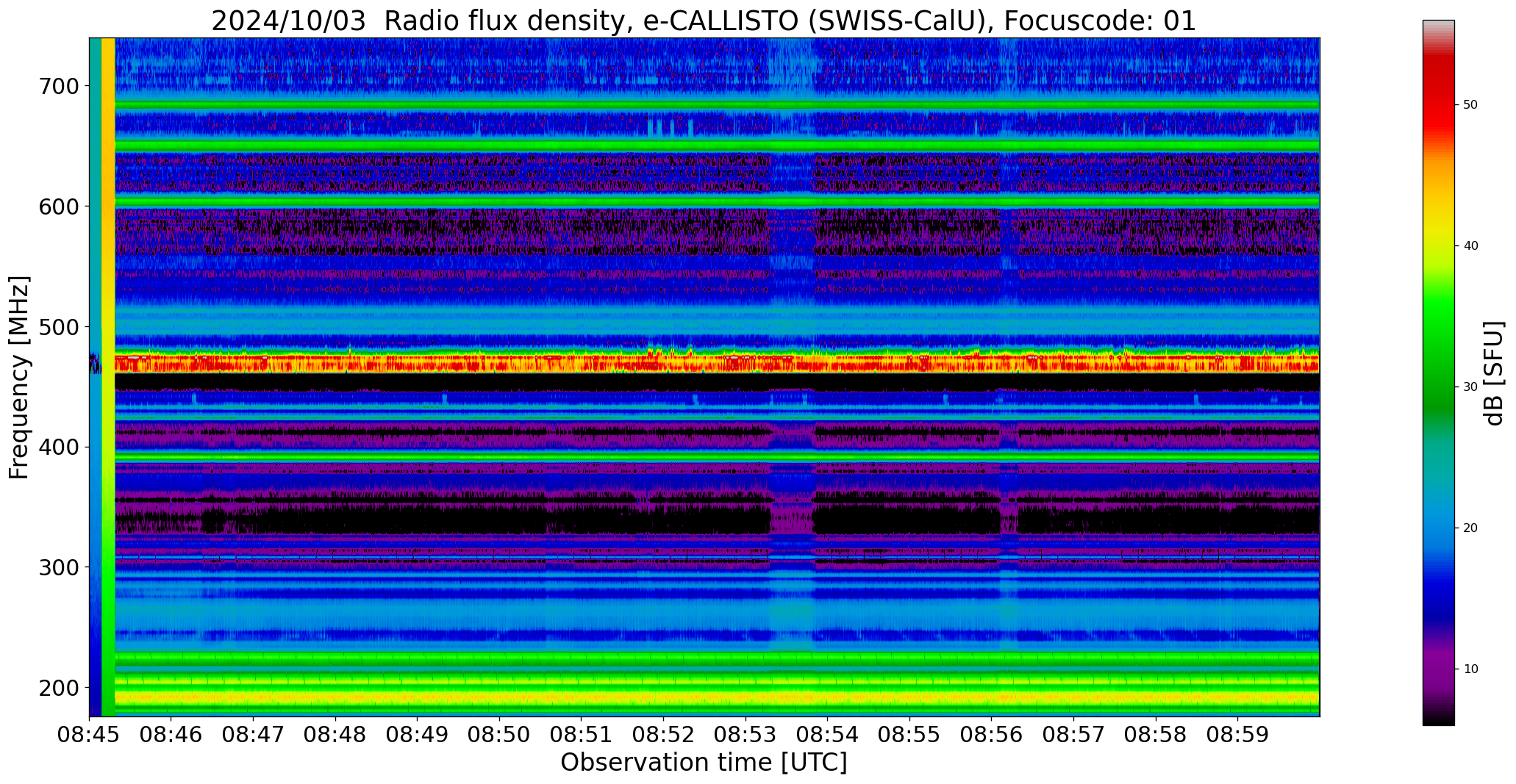Viewport: 1516px width, 784px height.
Task: Click the bright red emission band near 470 MHz
Action: coord(717,362)
